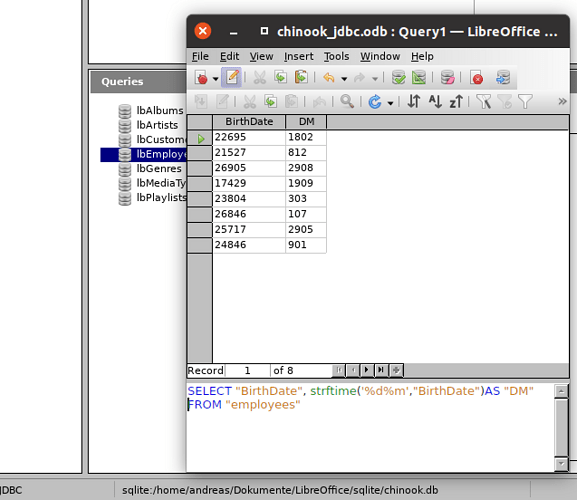
Task: Click the SQL editor vertical scrollbar
Action: 561,428
